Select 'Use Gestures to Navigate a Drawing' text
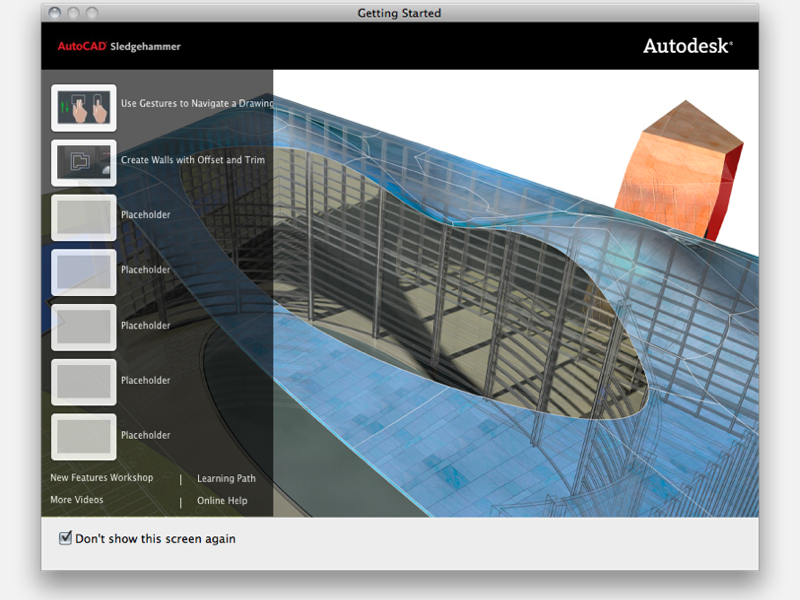 [x=197, y=103]
